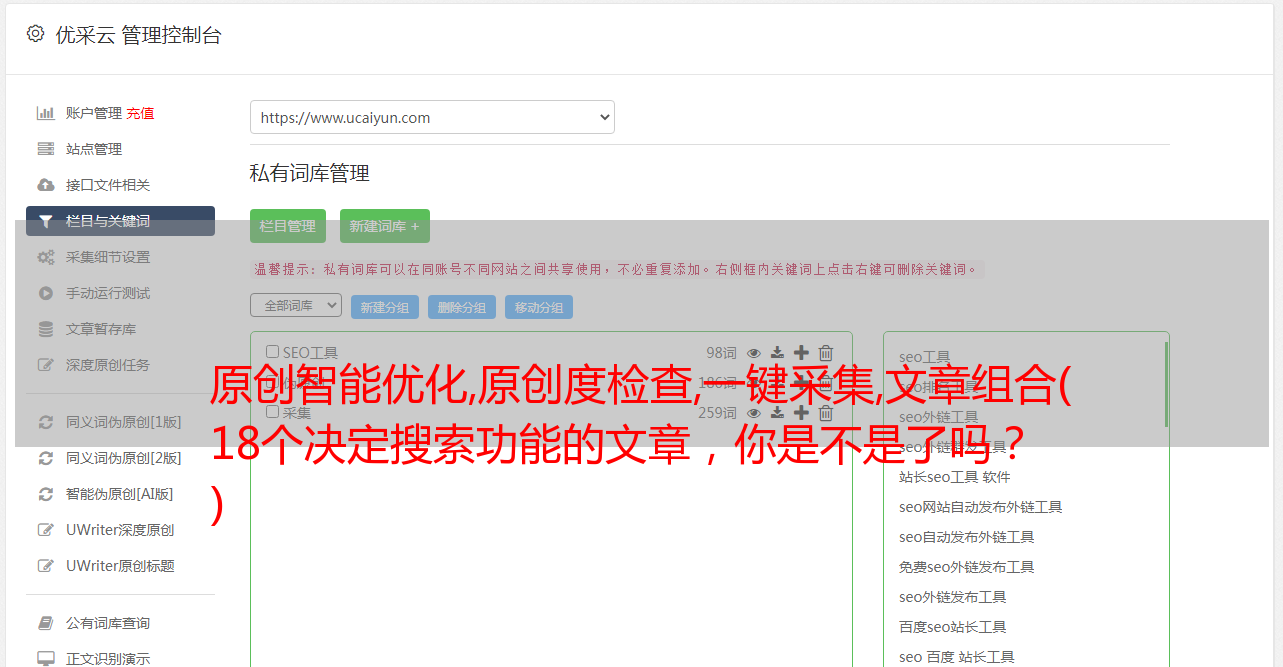Click the 新建词库 + button
The image size is (1283, 667).
(x=385, y=226)
